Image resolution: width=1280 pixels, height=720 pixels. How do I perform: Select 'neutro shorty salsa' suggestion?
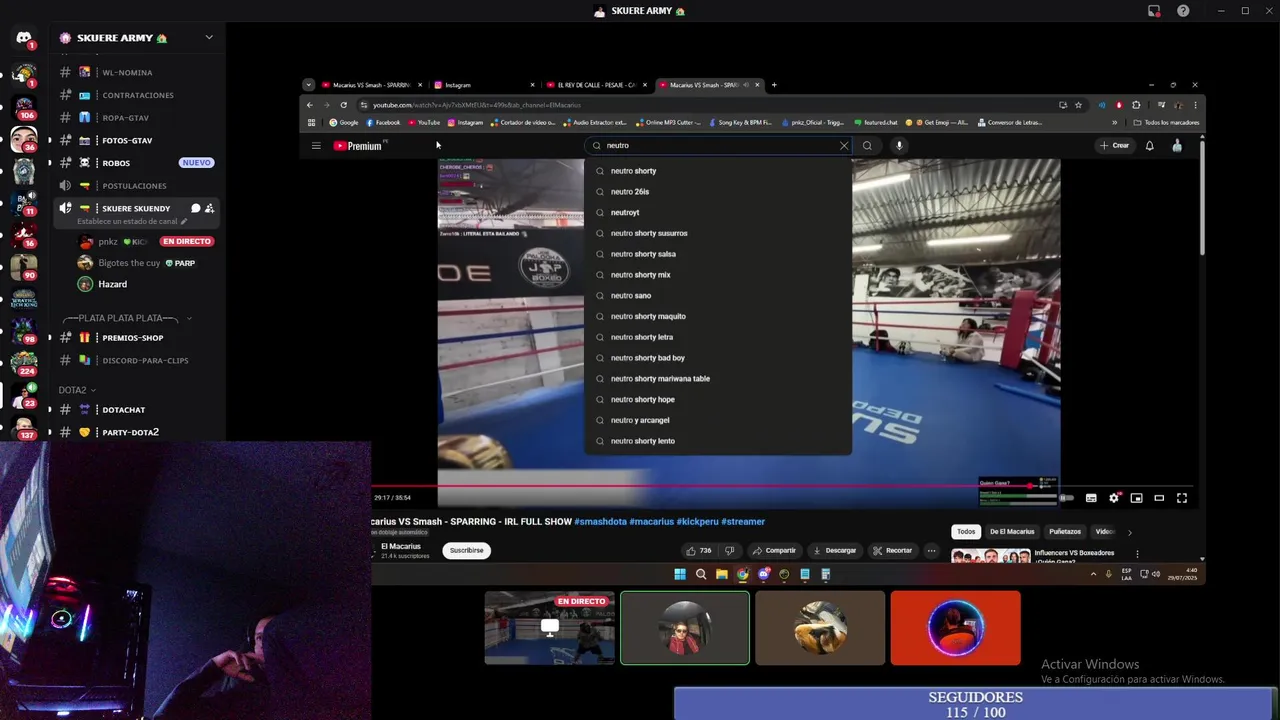(718, 254)
